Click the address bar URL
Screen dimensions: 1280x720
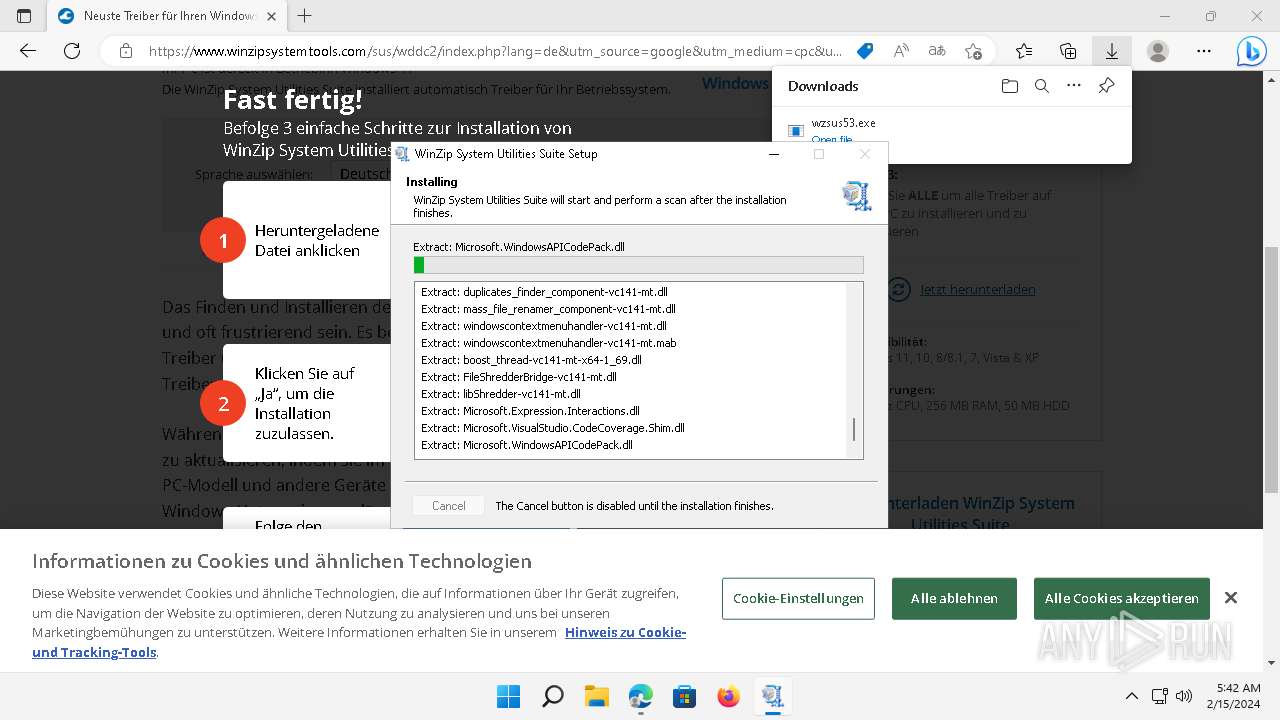(495, 51)
